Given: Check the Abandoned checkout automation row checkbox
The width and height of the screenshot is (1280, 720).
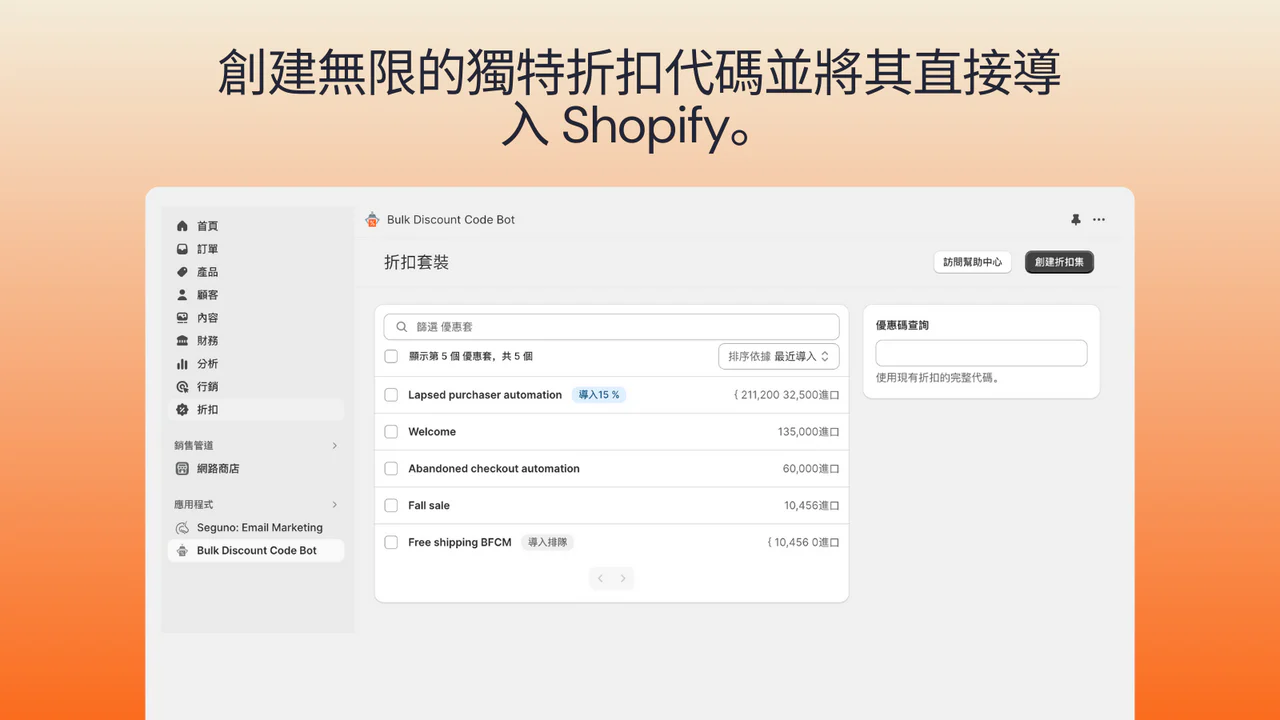Looking at the screenshot, I should (x=391, y=469).
